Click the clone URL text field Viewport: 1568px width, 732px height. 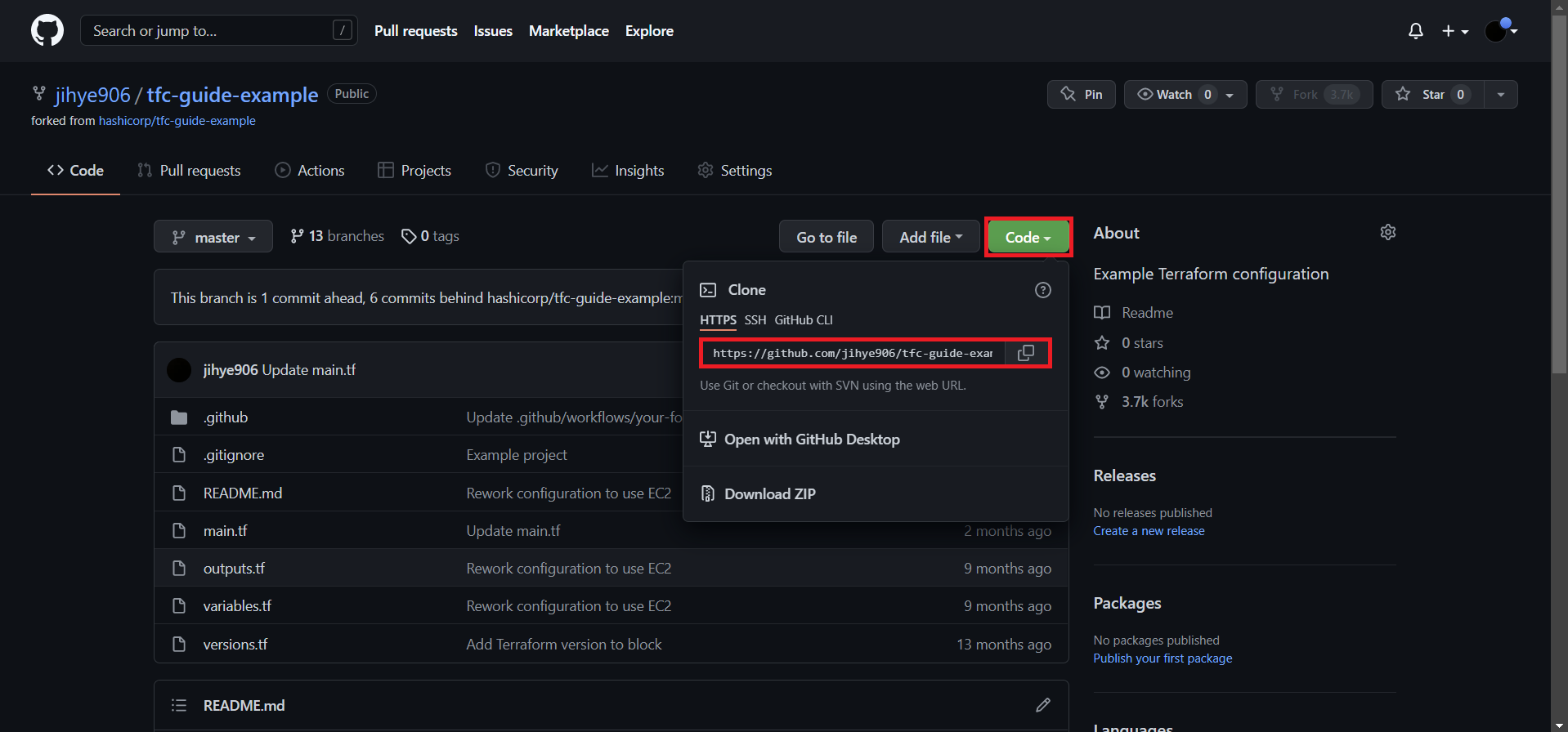[x=853, y=353]
